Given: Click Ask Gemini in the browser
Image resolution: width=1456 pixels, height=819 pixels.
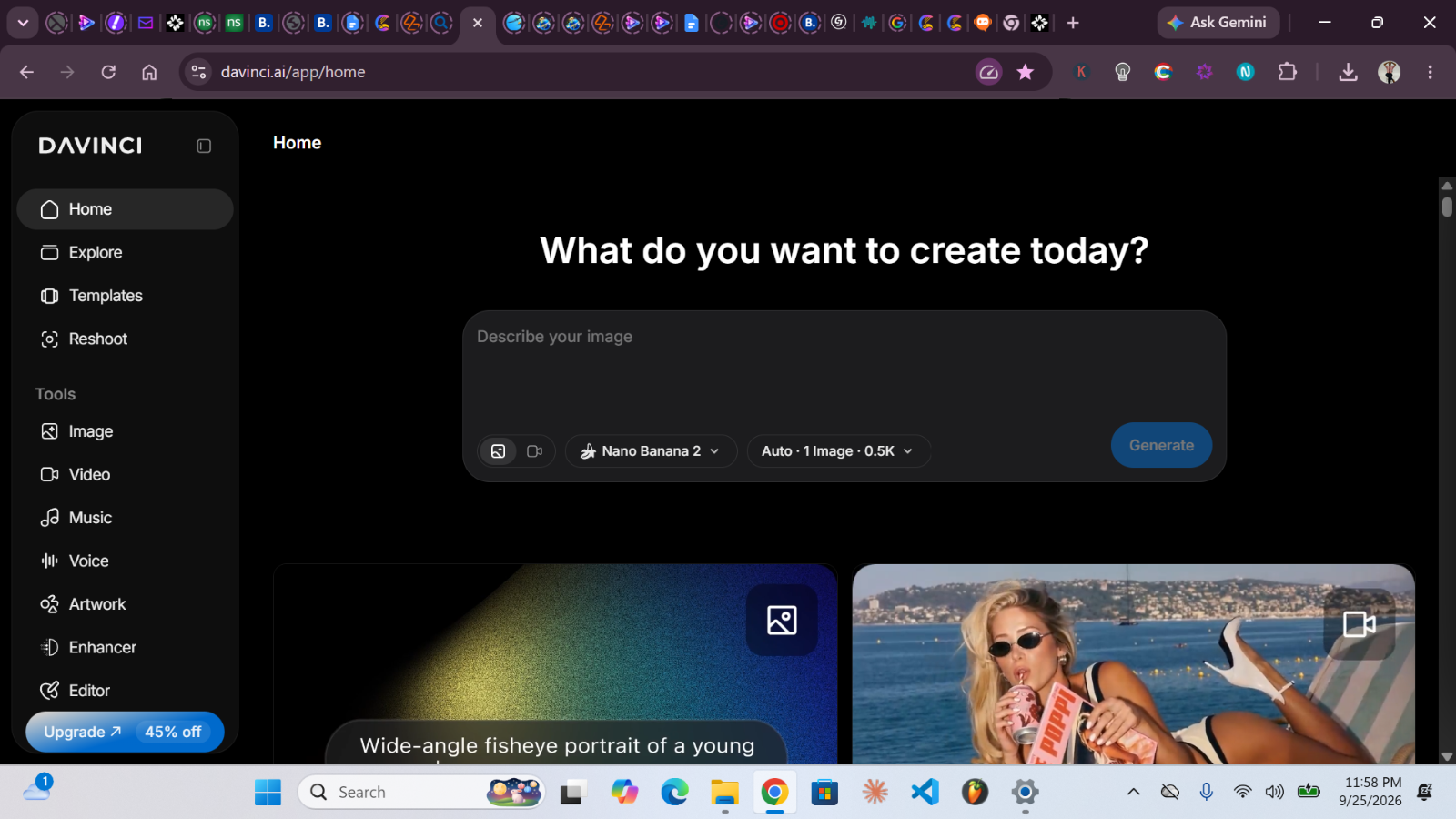Looking at the screenshot, I should (1218, 23).
